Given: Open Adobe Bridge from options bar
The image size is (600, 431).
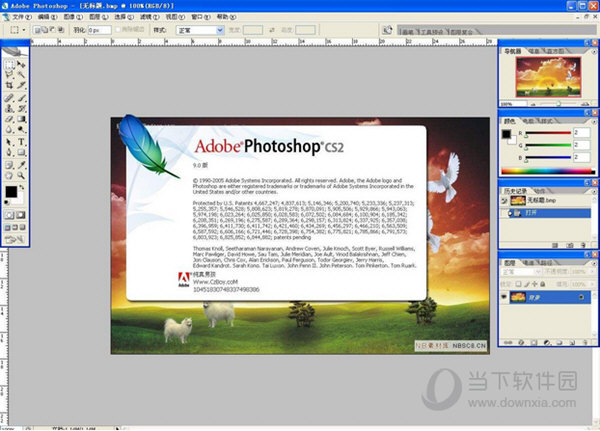Looking at the screenshot, I should pyautogui.click(x=387, y=30).
